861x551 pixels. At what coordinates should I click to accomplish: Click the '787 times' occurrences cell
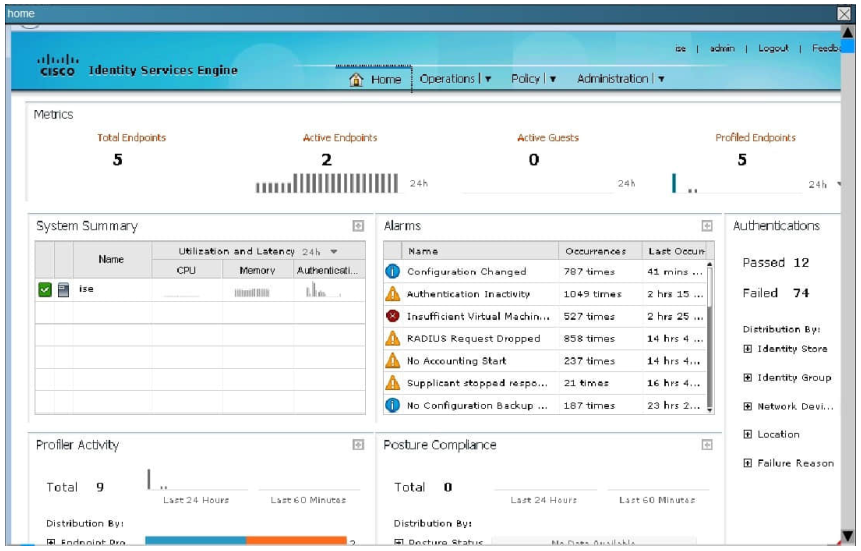pyautogui.click(x=589, y=271)
